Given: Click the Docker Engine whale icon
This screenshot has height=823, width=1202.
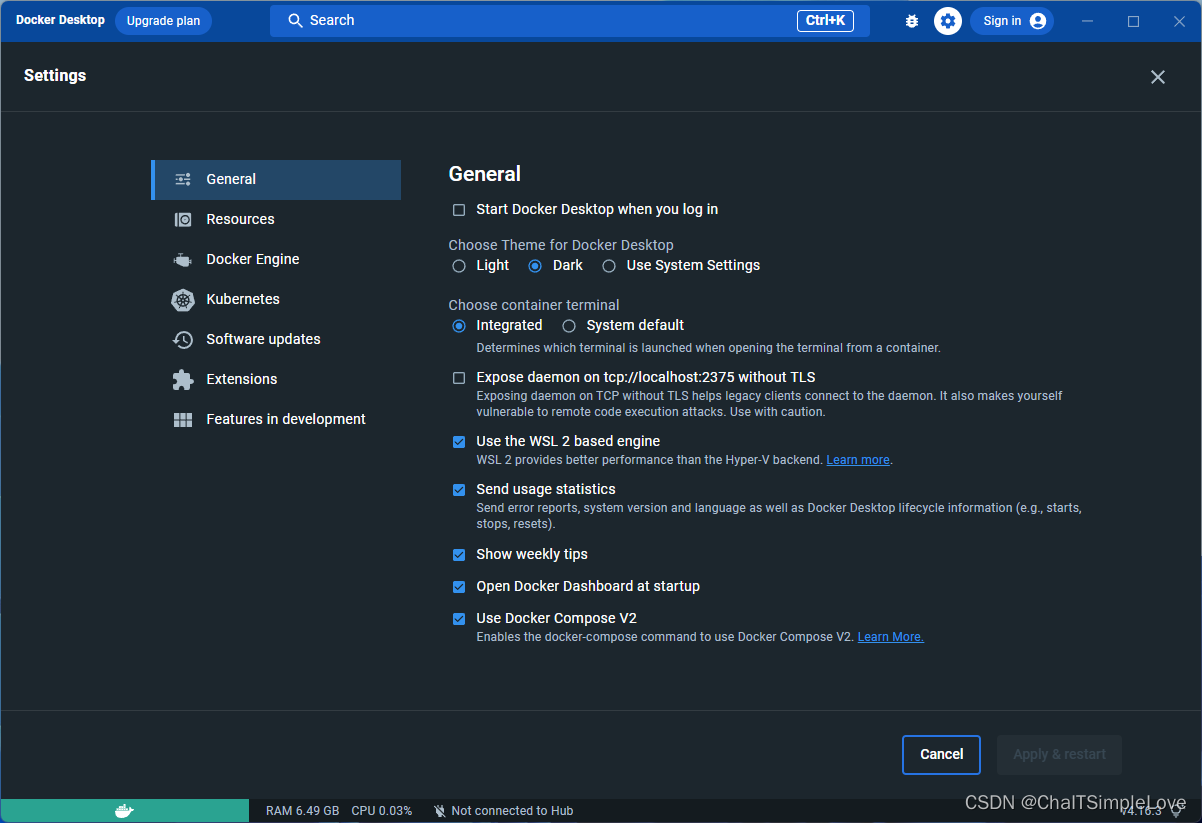Looking at the screenshot, I should (183, 260).
